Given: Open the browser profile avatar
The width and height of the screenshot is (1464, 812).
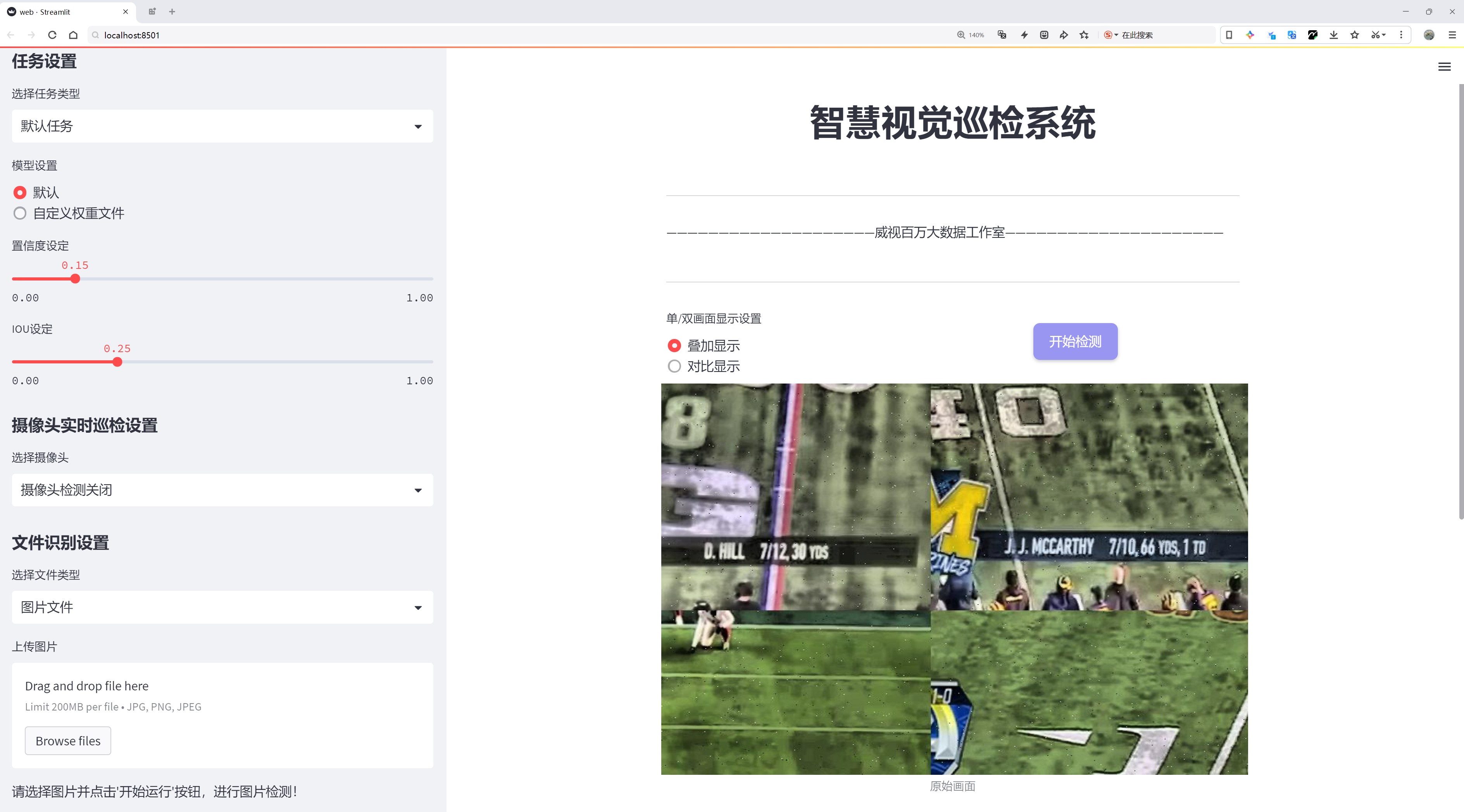Looking at the screenshot, I should point(1429,34).
